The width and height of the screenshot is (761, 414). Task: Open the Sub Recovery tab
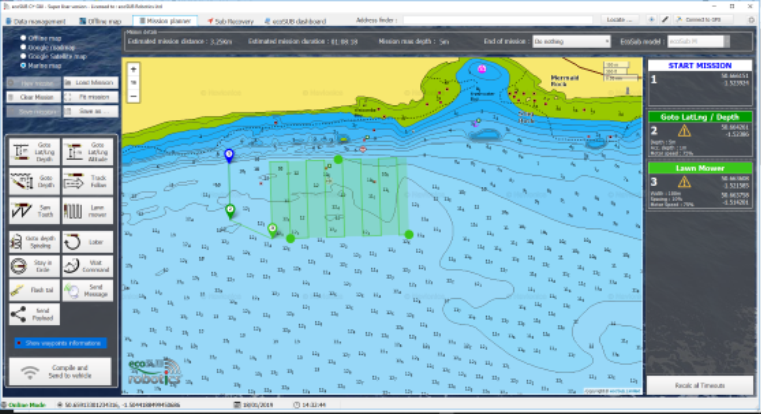pyautogui.click(x=229, y=19)
